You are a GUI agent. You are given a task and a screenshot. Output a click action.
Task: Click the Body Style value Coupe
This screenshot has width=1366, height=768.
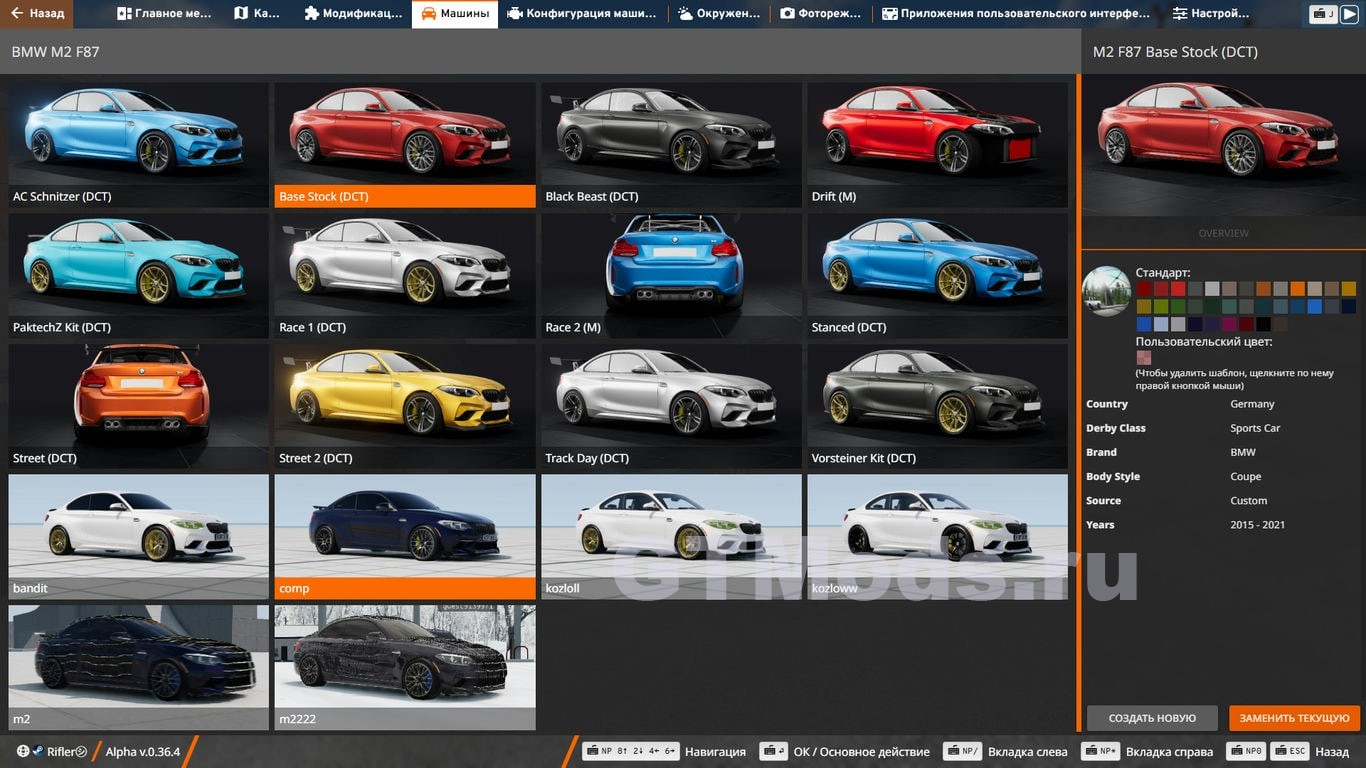[x=1246, y=476]
